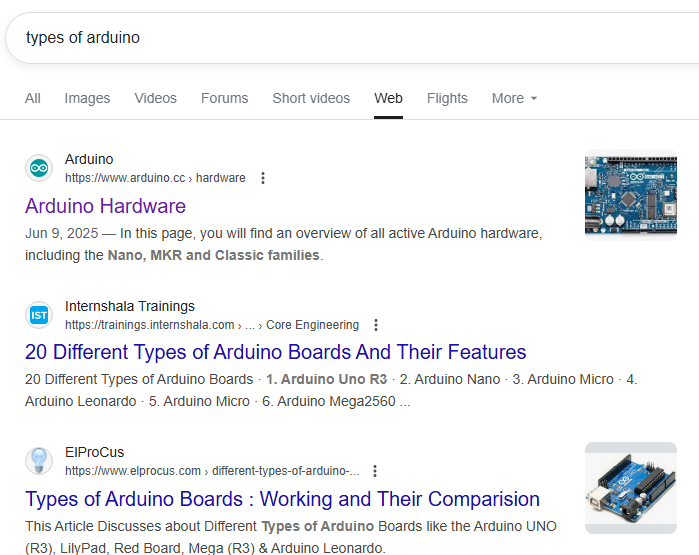Visit the elprocus.com URL
The image size is (699, 555).
coord(212,471)
